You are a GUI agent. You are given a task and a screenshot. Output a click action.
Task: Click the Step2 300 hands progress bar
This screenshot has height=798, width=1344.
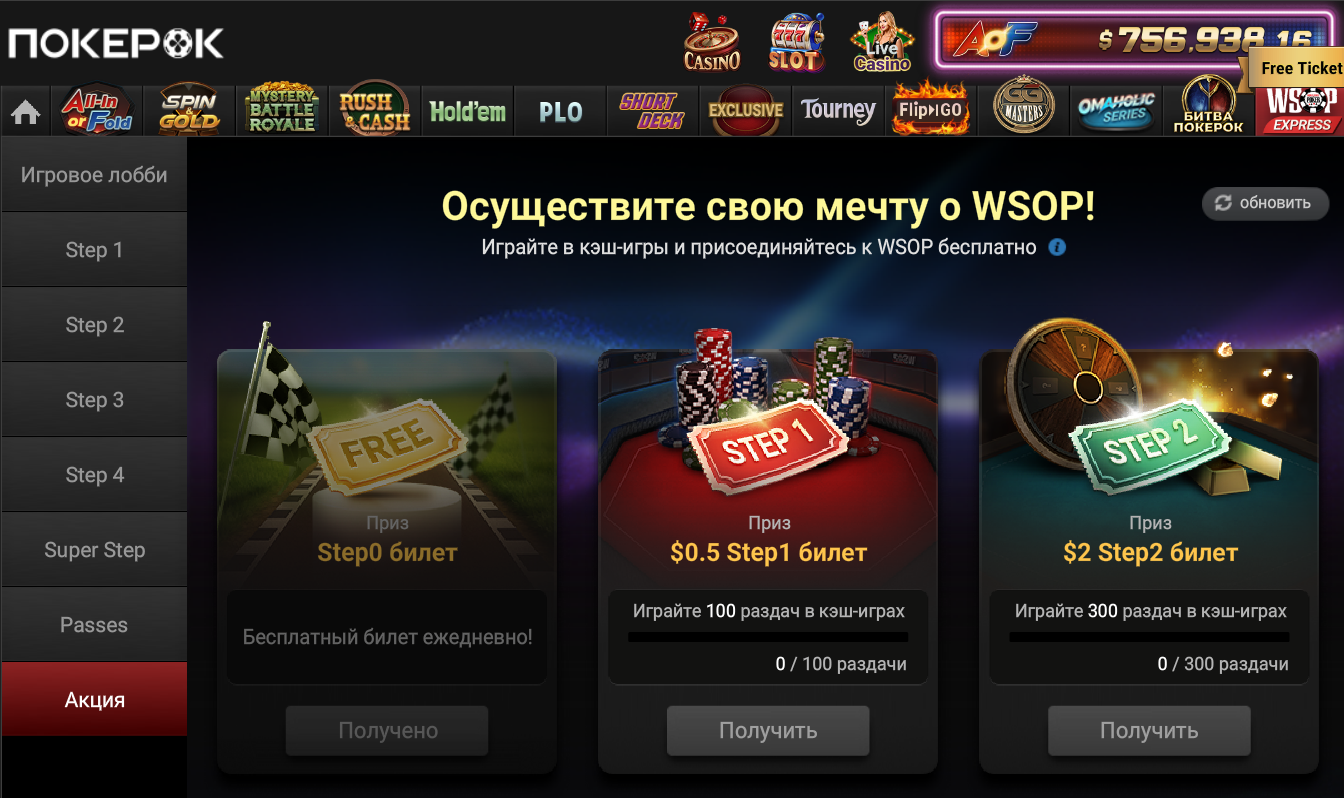(x=1149, y=637)
